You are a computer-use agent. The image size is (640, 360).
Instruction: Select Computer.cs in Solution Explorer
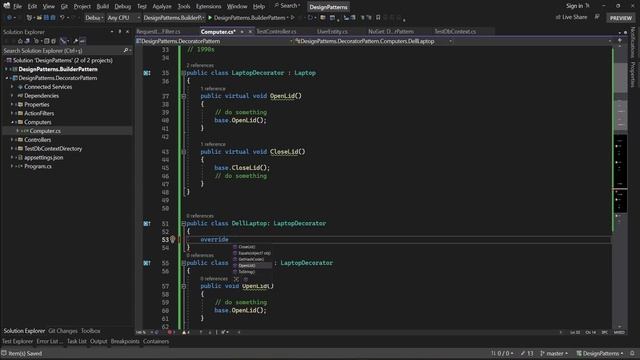pyautogui.click(x=45, y=131)
